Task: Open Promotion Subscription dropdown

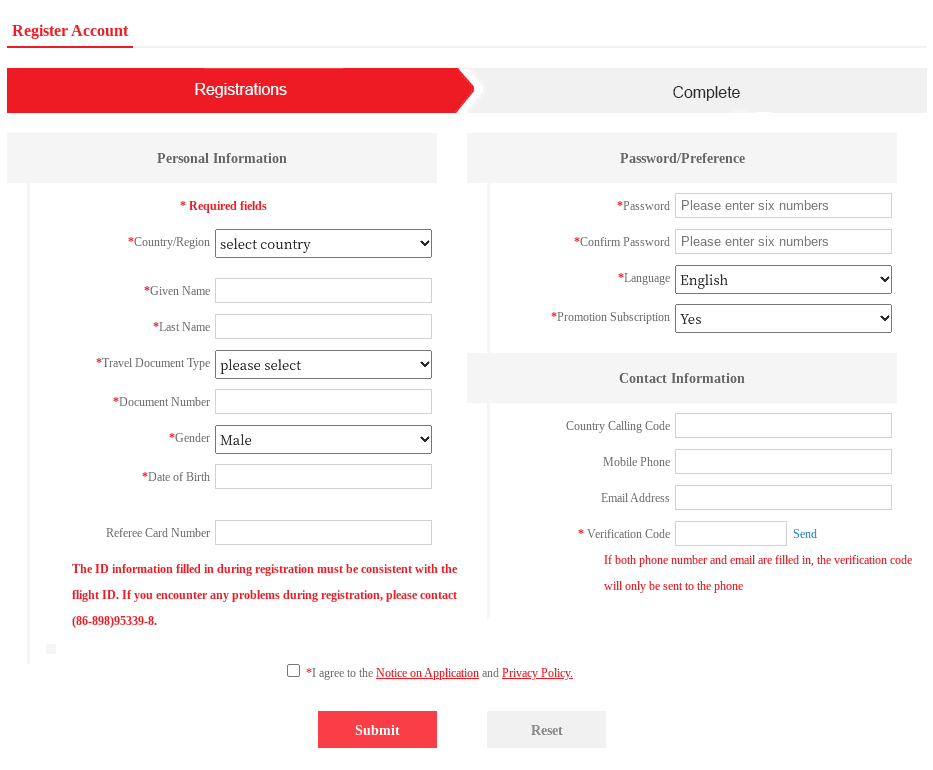Action: 783,319
